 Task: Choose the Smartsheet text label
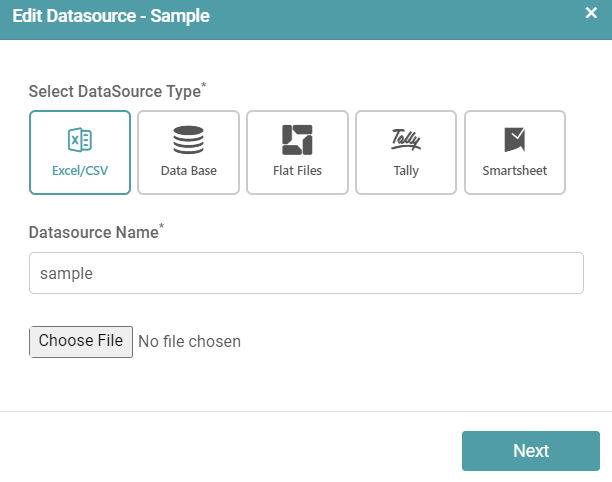click(x=515, y=171)
